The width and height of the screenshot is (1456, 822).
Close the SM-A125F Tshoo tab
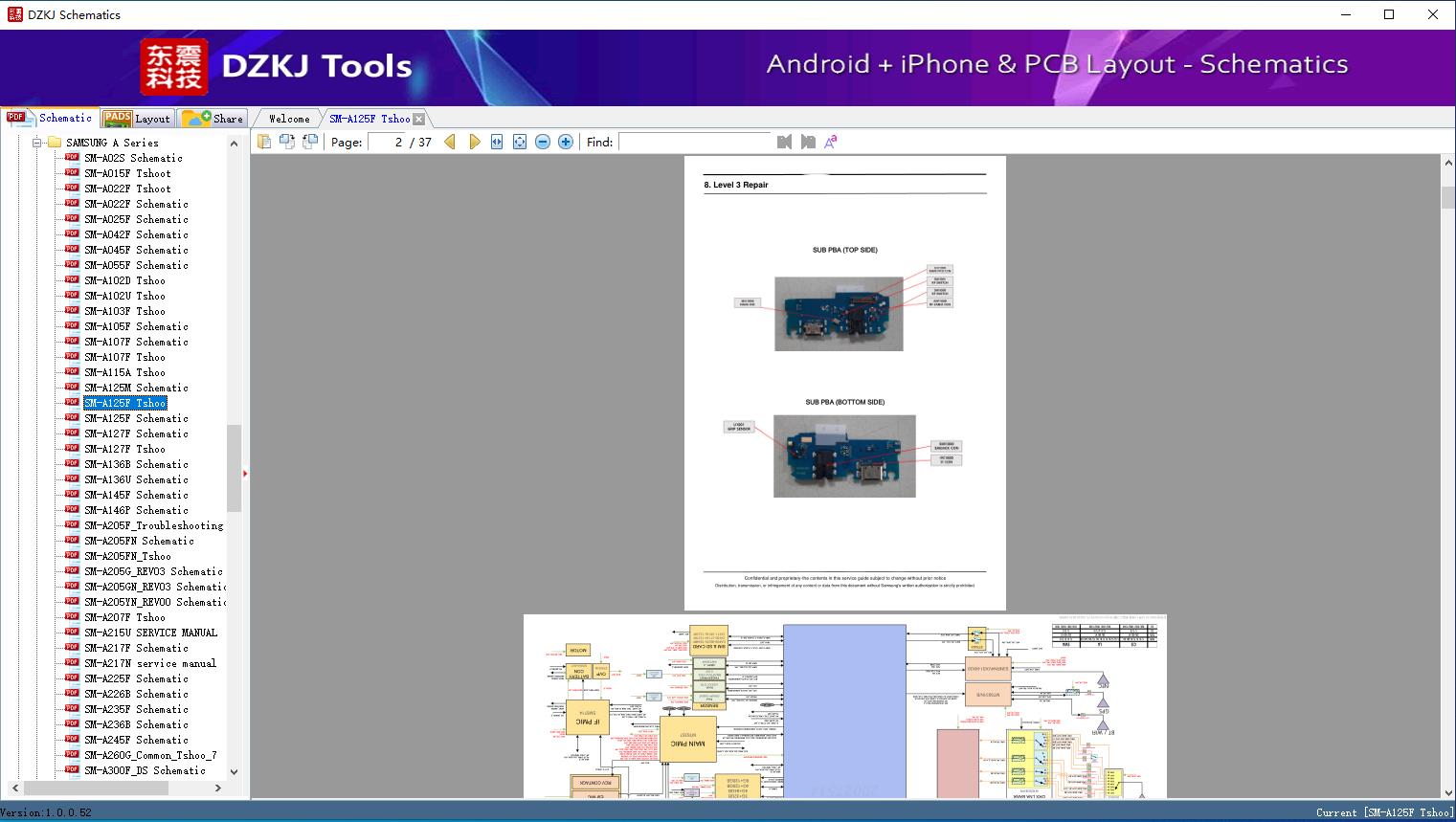click(419, 119)
